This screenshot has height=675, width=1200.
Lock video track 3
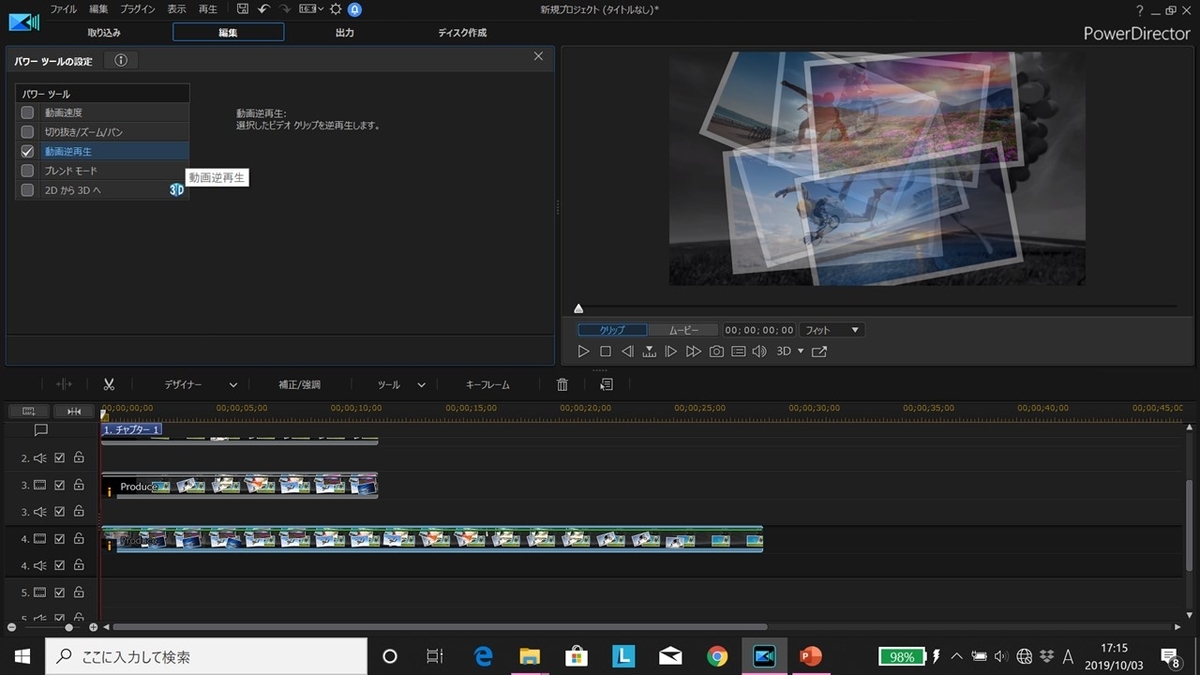point(78,485)
